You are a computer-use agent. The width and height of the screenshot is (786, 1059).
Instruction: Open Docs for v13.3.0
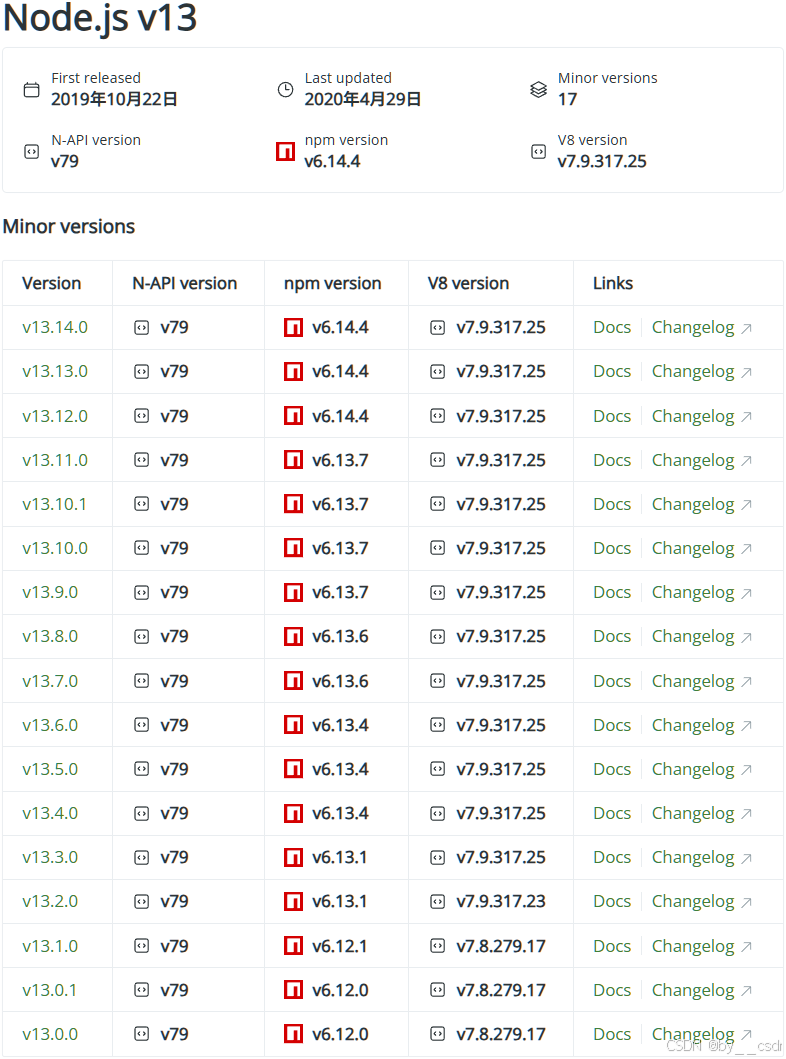coord(612,857)
